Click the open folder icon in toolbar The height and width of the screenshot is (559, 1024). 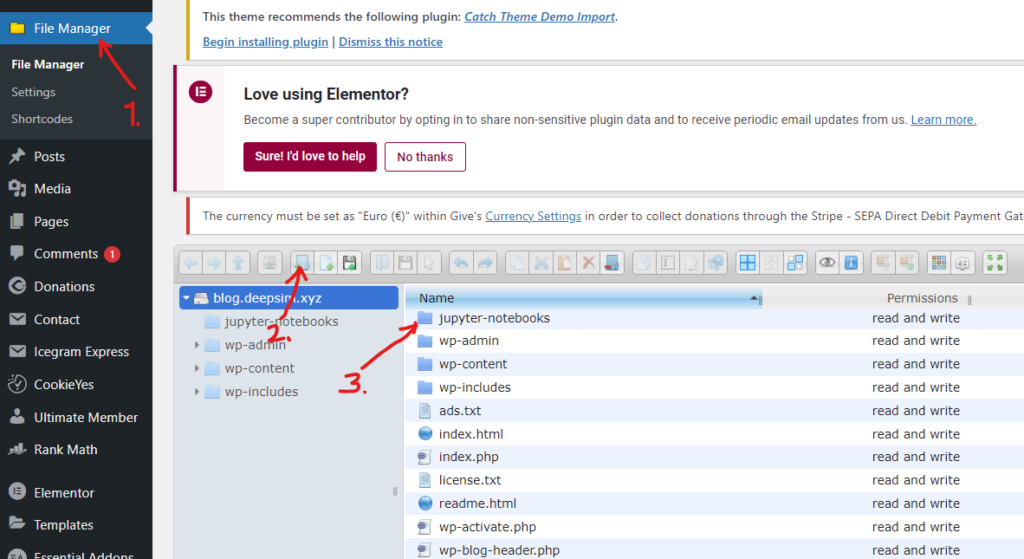381,263
